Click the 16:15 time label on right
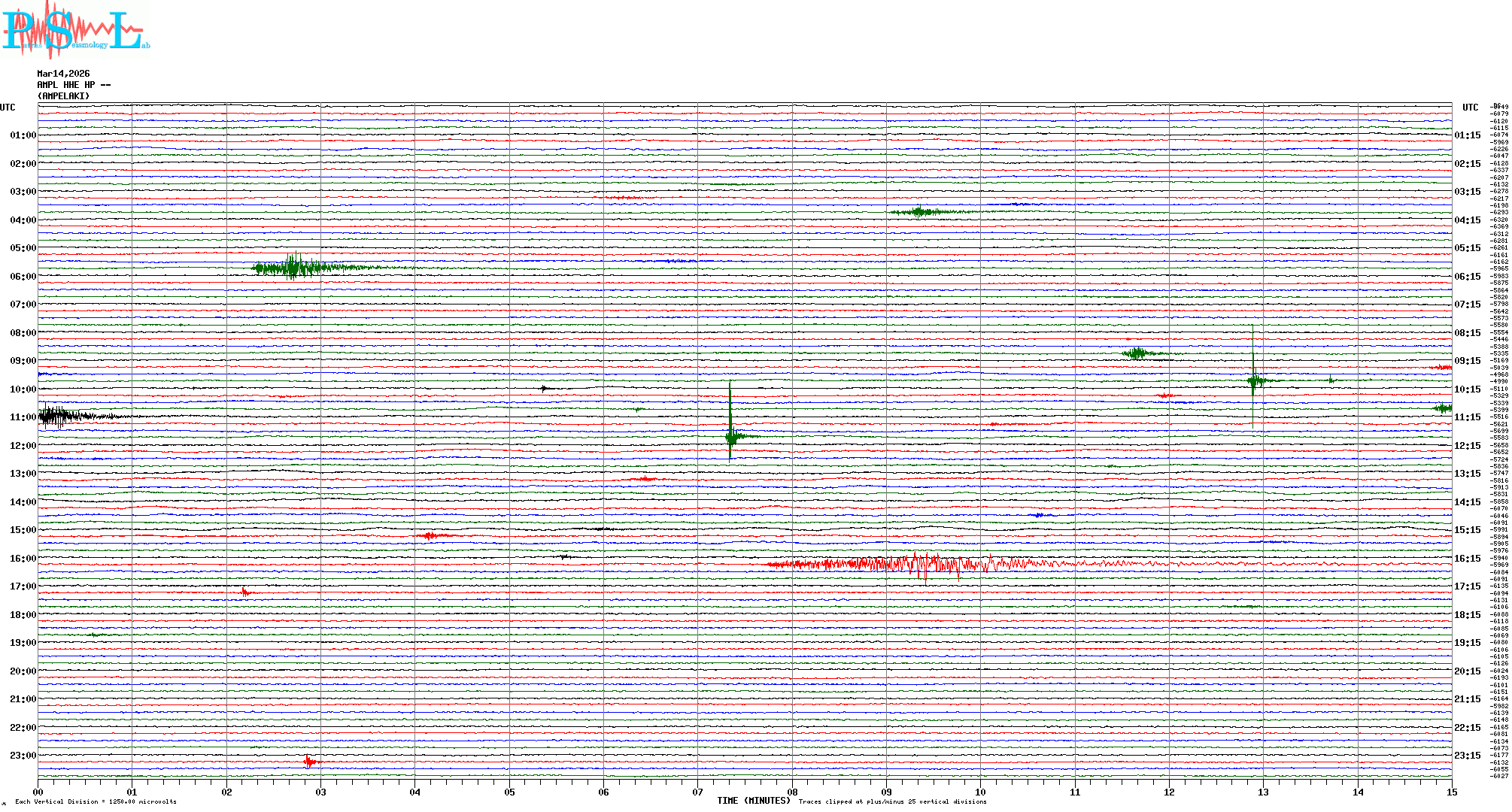Image resolution: width=1512 pixels, height=812 pixels. tap(1467, 559)
